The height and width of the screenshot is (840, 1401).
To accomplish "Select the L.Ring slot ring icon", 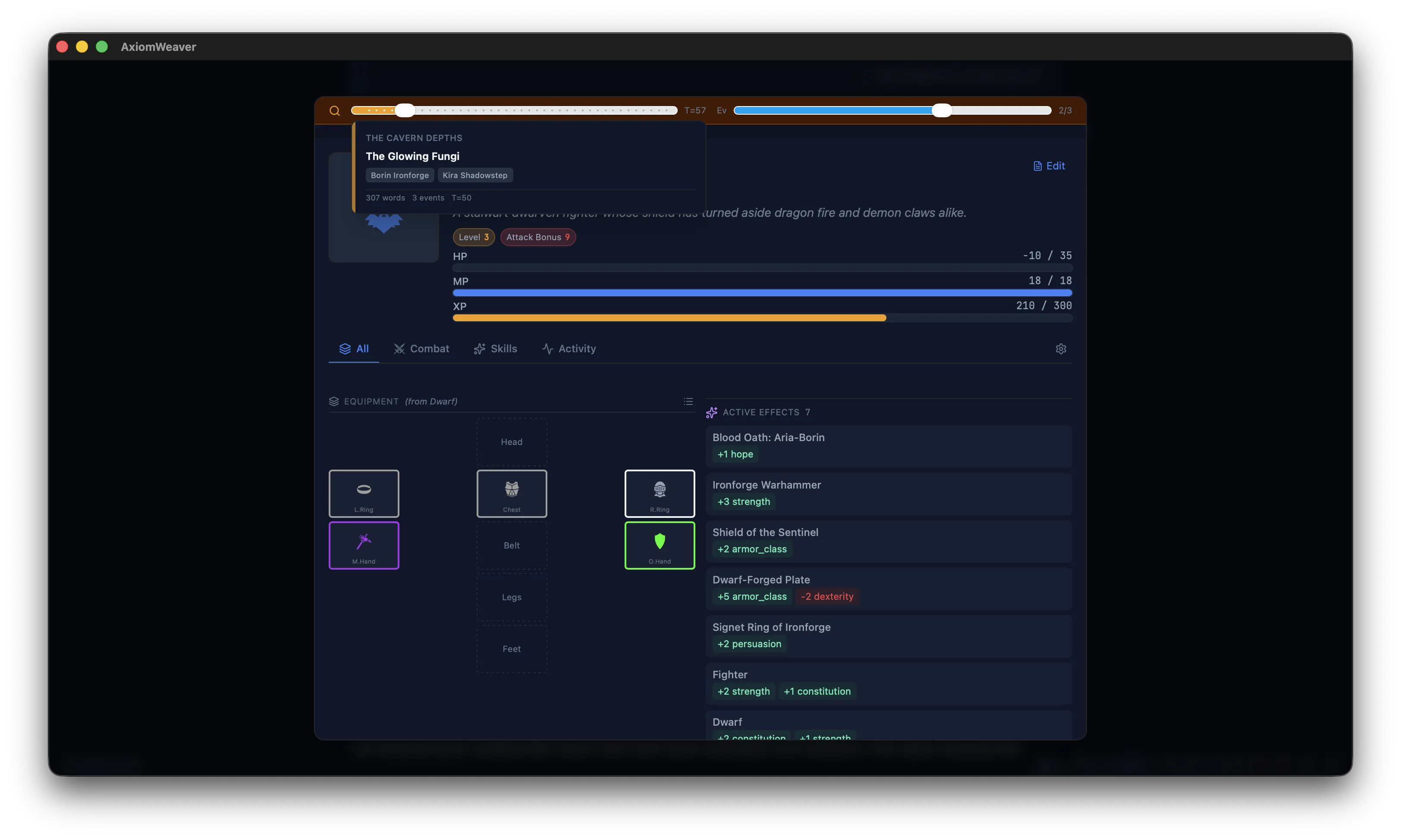I will (x=364, y=488).
